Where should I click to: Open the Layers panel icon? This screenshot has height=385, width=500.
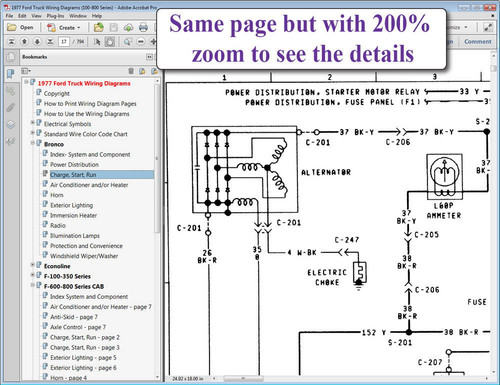(11, 125)
